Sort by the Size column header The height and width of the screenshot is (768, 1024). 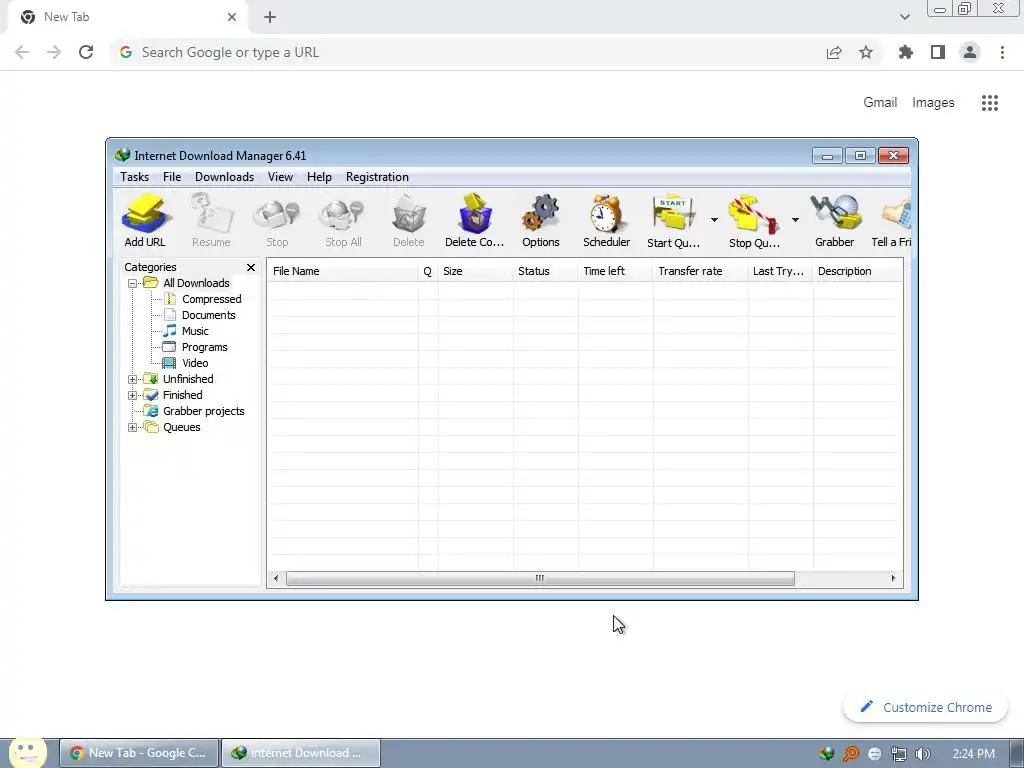click(x=475, y=271)
